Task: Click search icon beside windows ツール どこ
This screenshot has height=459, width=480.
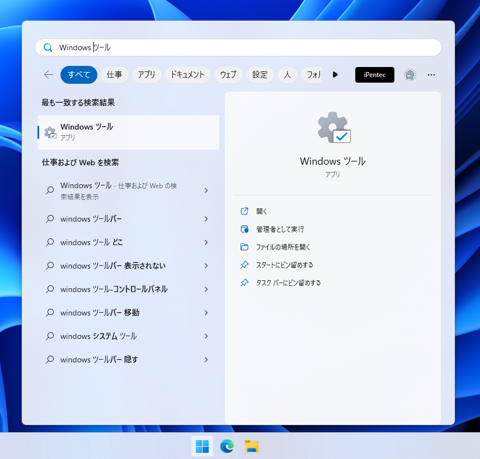Action: [x=50, y=242]
